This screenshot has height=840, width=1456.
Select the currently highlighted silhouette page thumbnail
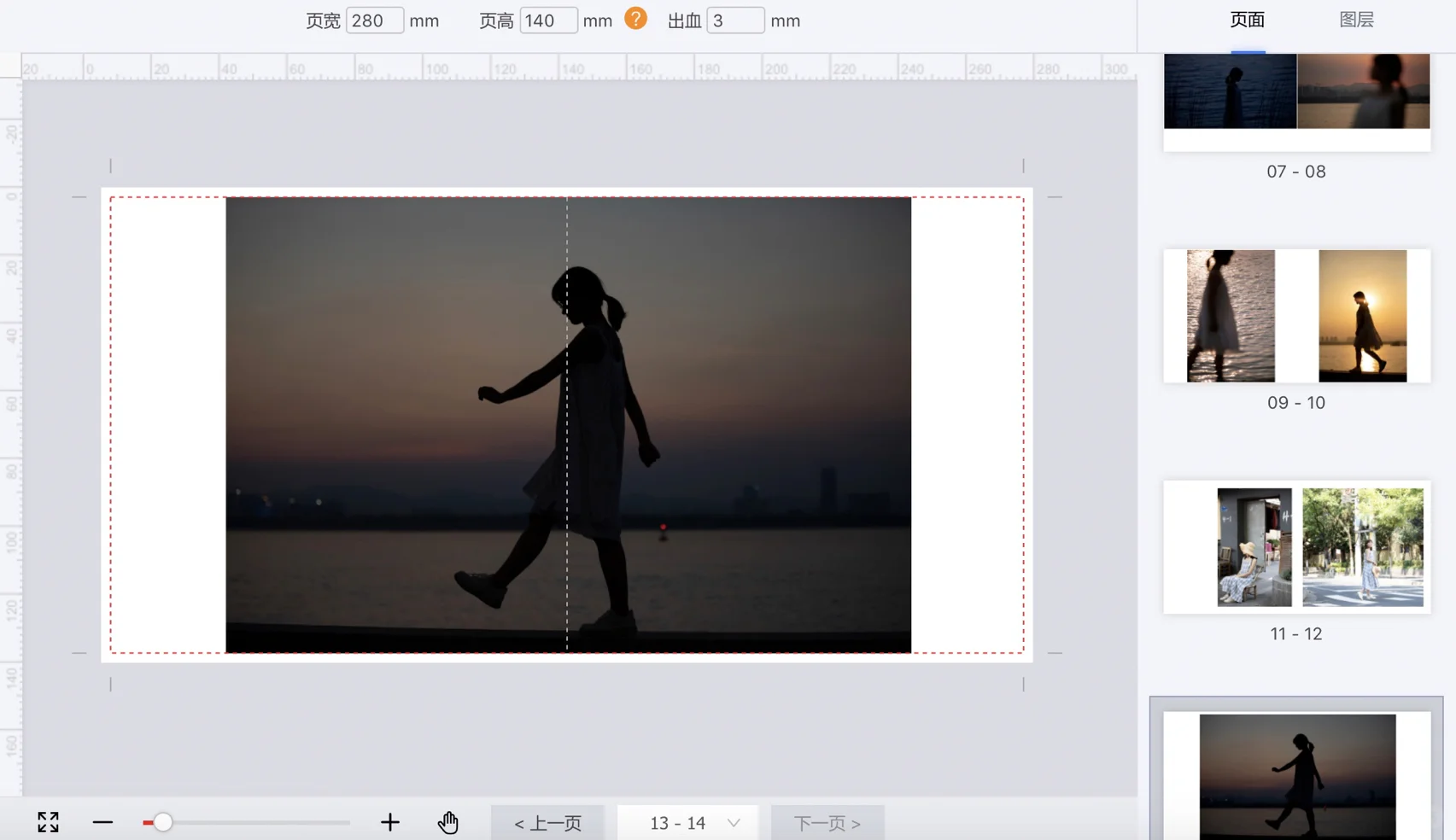click(x=1296, y=775)
